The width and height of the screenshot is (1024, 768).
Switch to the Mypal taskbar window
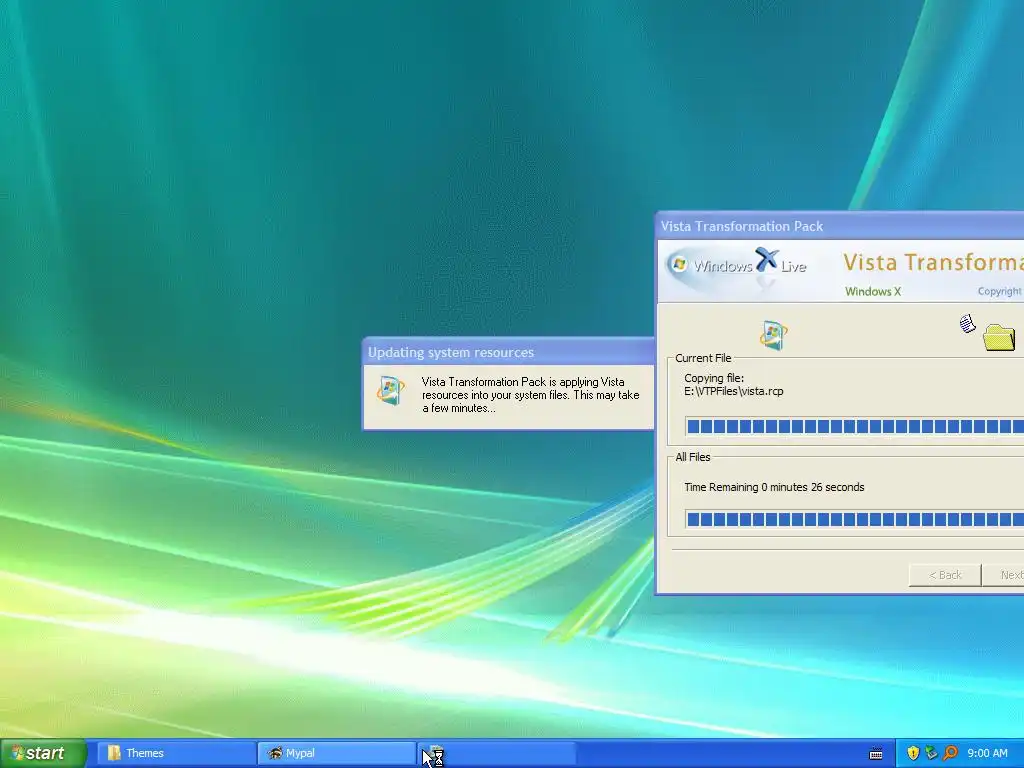[x=336, y=753]
